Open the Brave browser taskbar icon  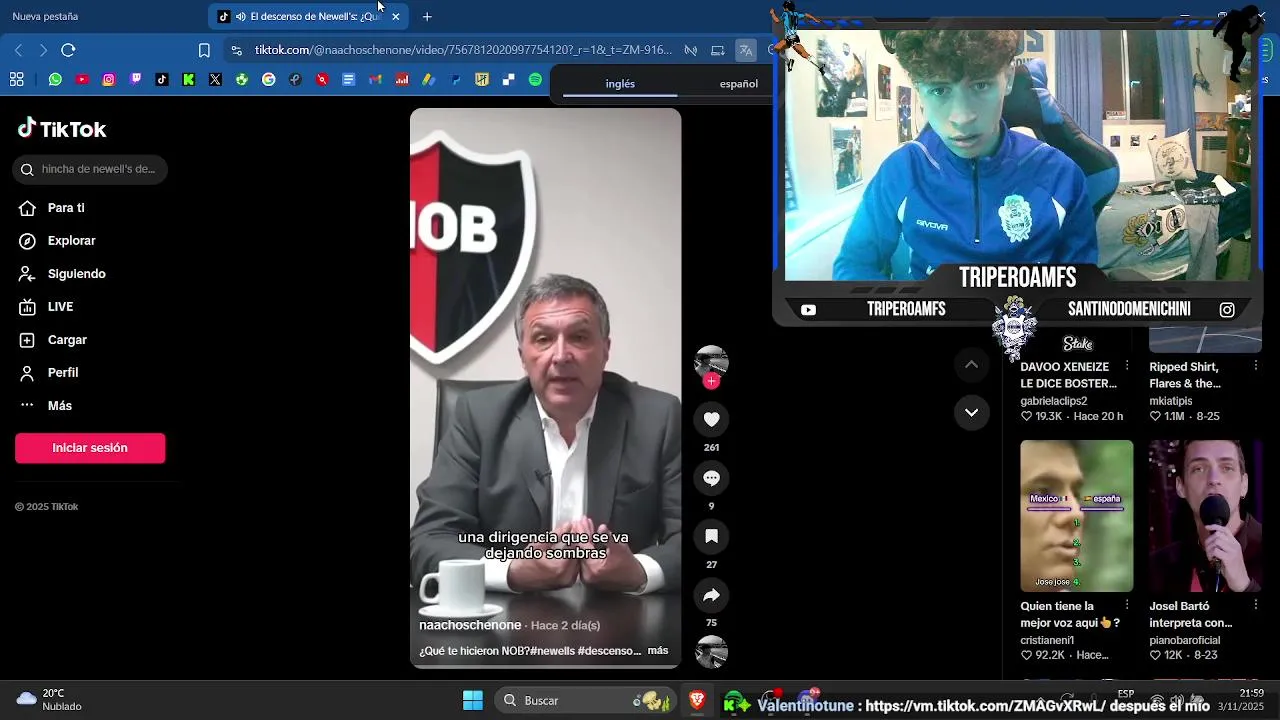[697, 700]
